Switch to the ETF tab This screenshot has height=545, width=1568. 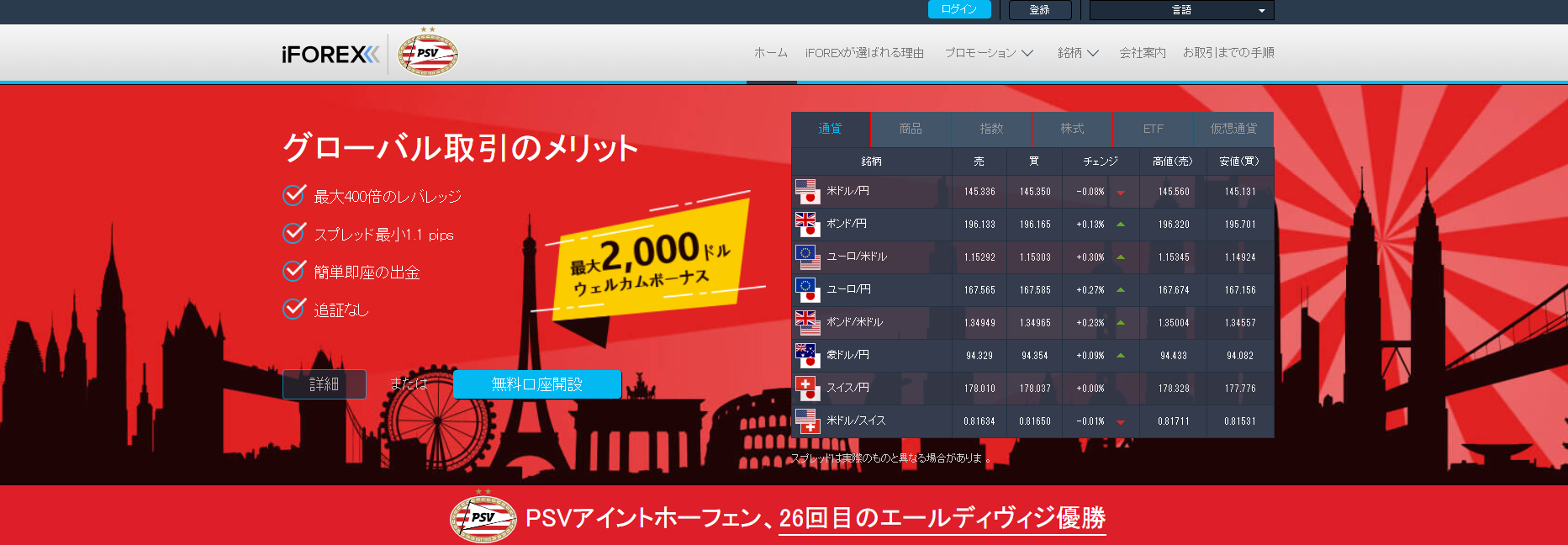[1153, 129]
